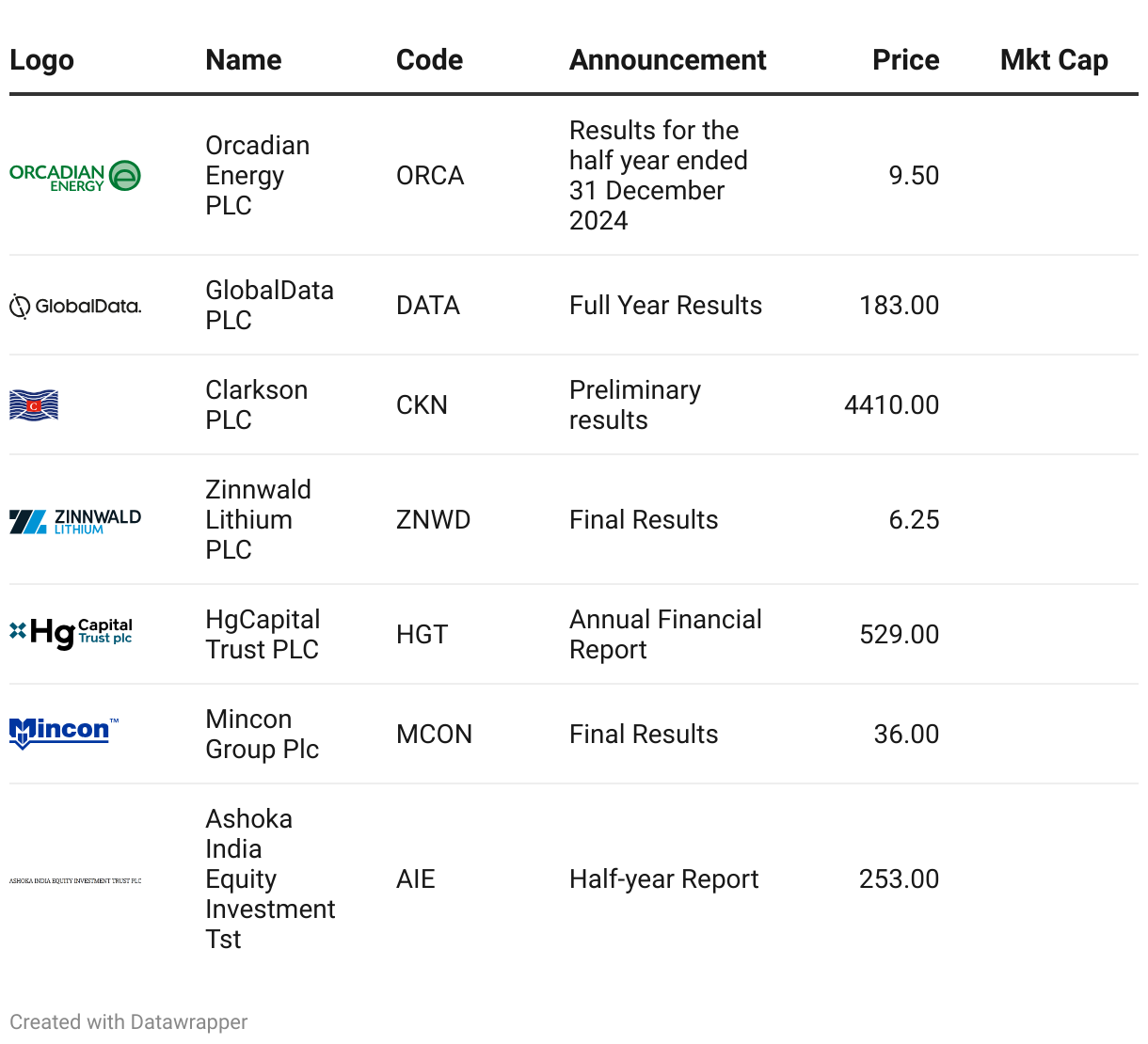Open Clarkson Preliminary results announcement
Viewport: 1148px width, 1044px height.
634,405
